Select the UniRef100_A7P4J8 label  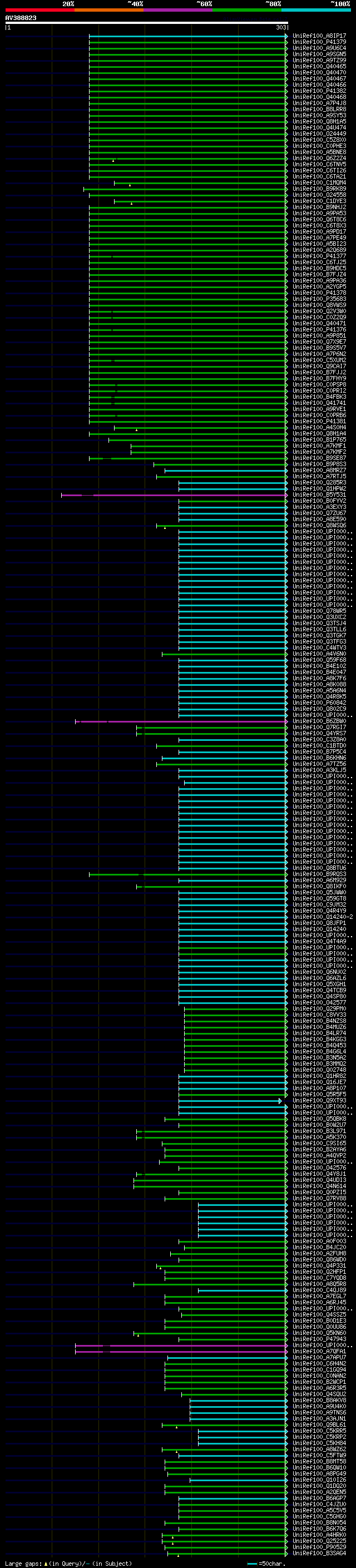pyautogui.click(x=319, y=103)
